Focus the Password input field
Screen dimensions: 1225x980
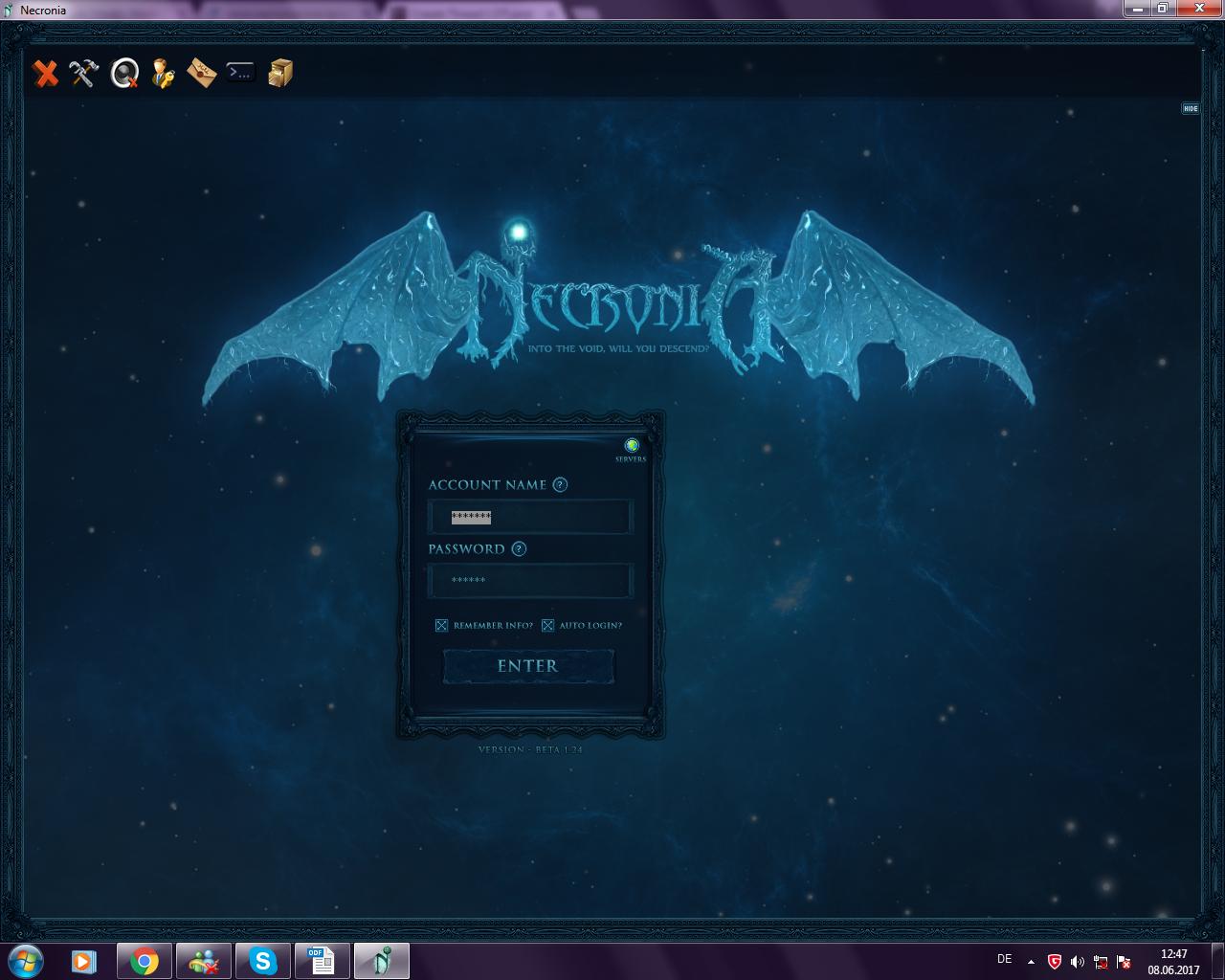[x=530, y=581]
